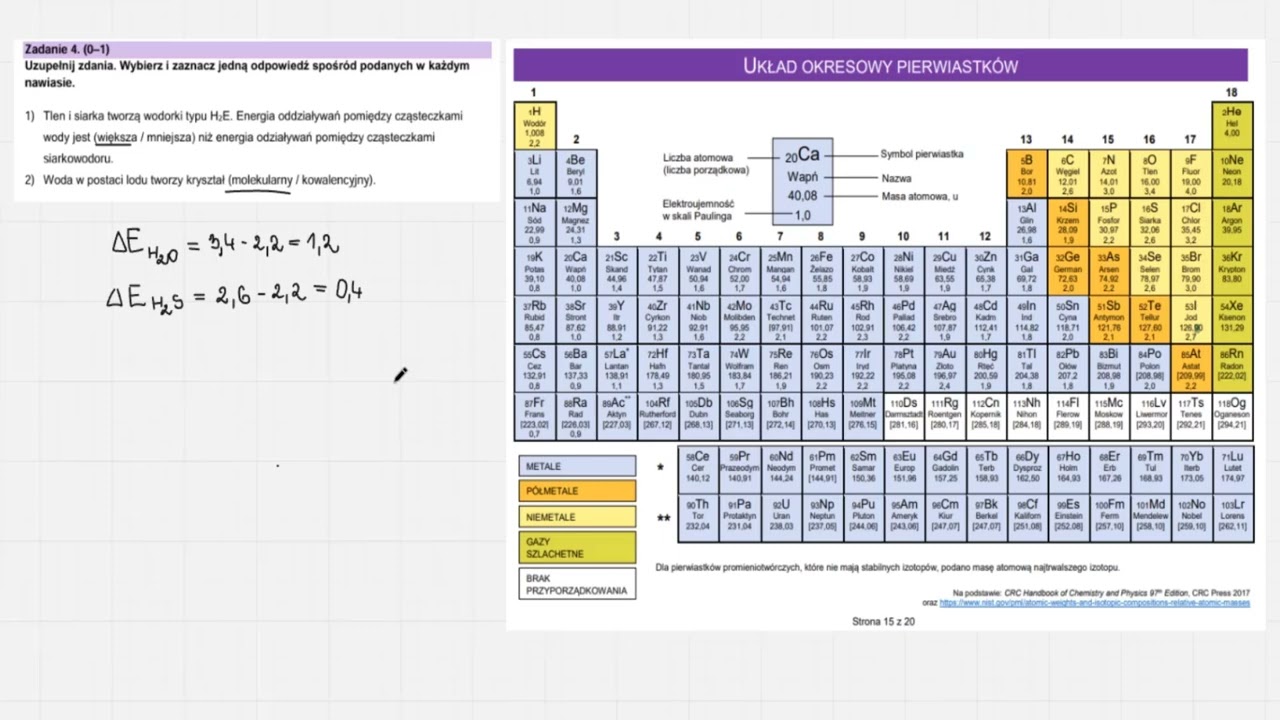1280x720 pixels.
Task: Click the UKŁAD OKRESOWY PIERWIASTKÓW title banner
Action: click(880, 66)
